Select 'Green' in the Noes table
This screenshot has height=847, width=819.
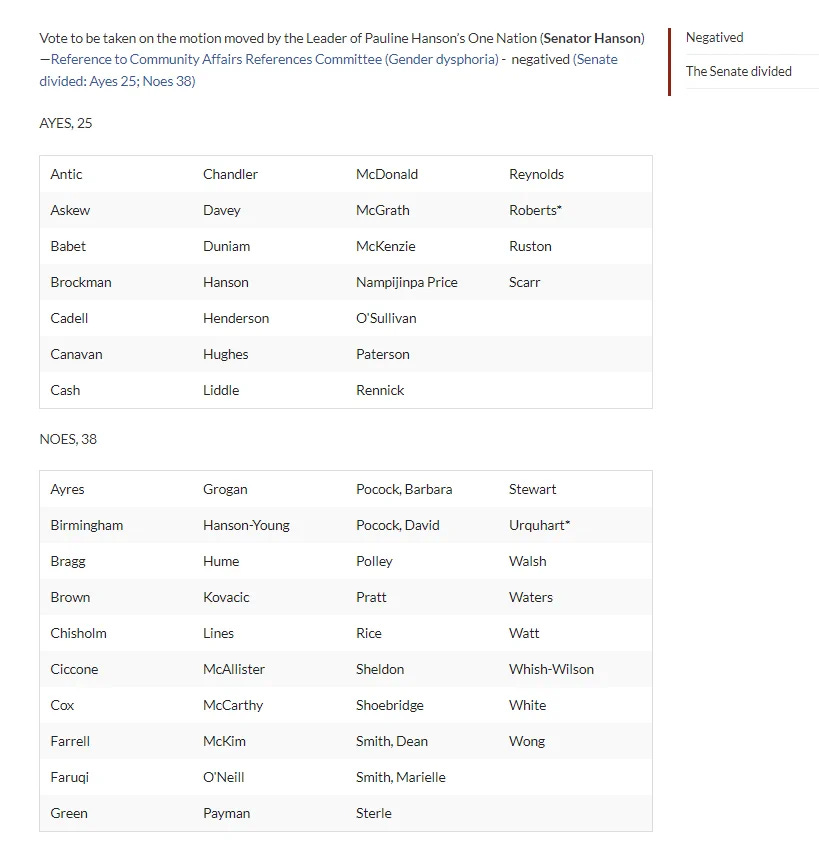click(69, 814)
